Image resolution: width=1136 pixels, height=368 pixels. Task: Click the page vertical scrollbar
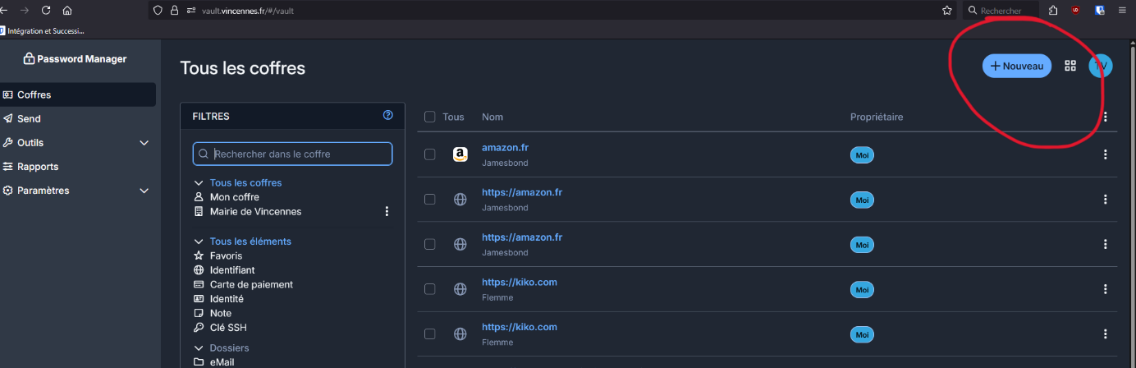[x=1132, y=203]
